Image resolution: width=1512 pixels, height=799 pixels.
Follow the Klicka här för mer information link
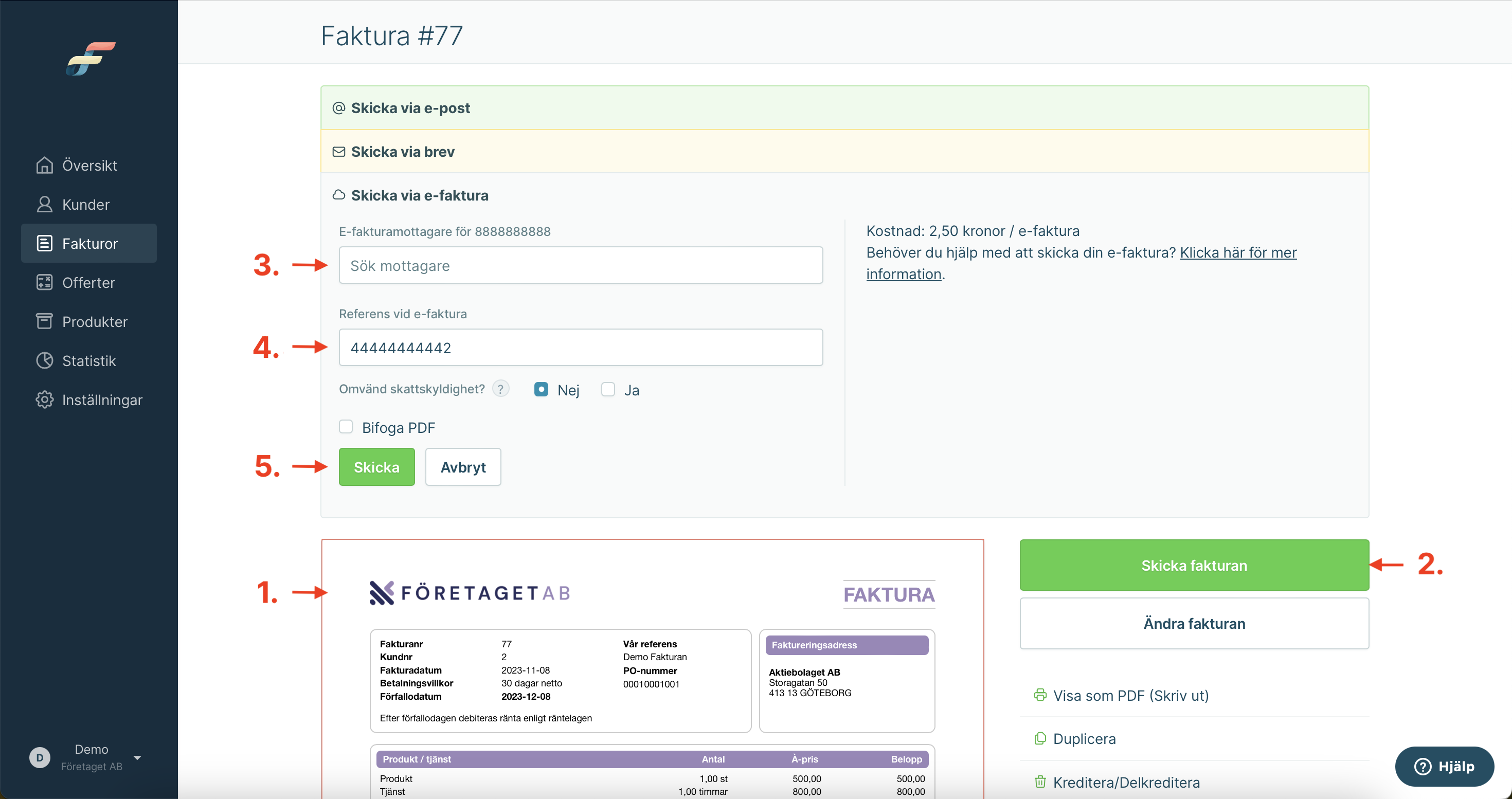coord(1237,253)
